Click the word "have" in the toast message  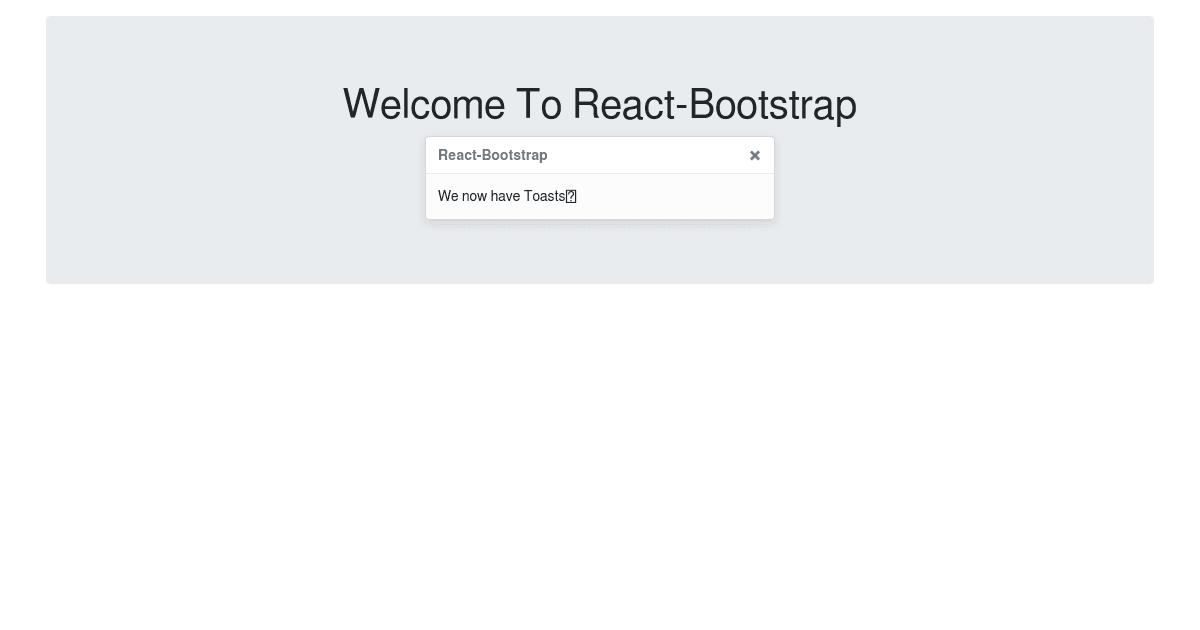click(505, 196)
